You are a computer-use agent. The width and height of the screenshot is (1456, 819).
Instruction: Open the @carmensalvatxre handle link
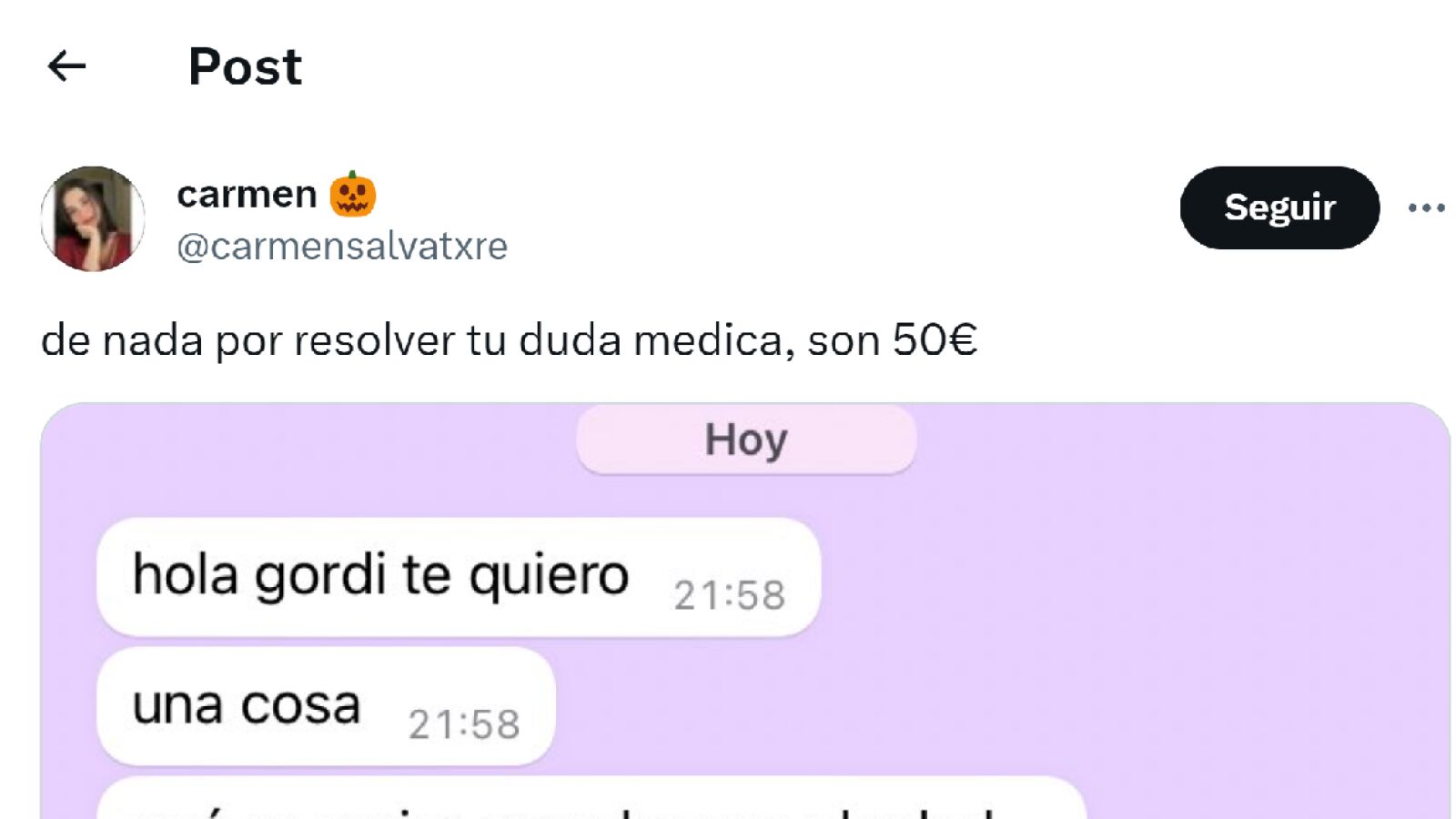[342, 246]
